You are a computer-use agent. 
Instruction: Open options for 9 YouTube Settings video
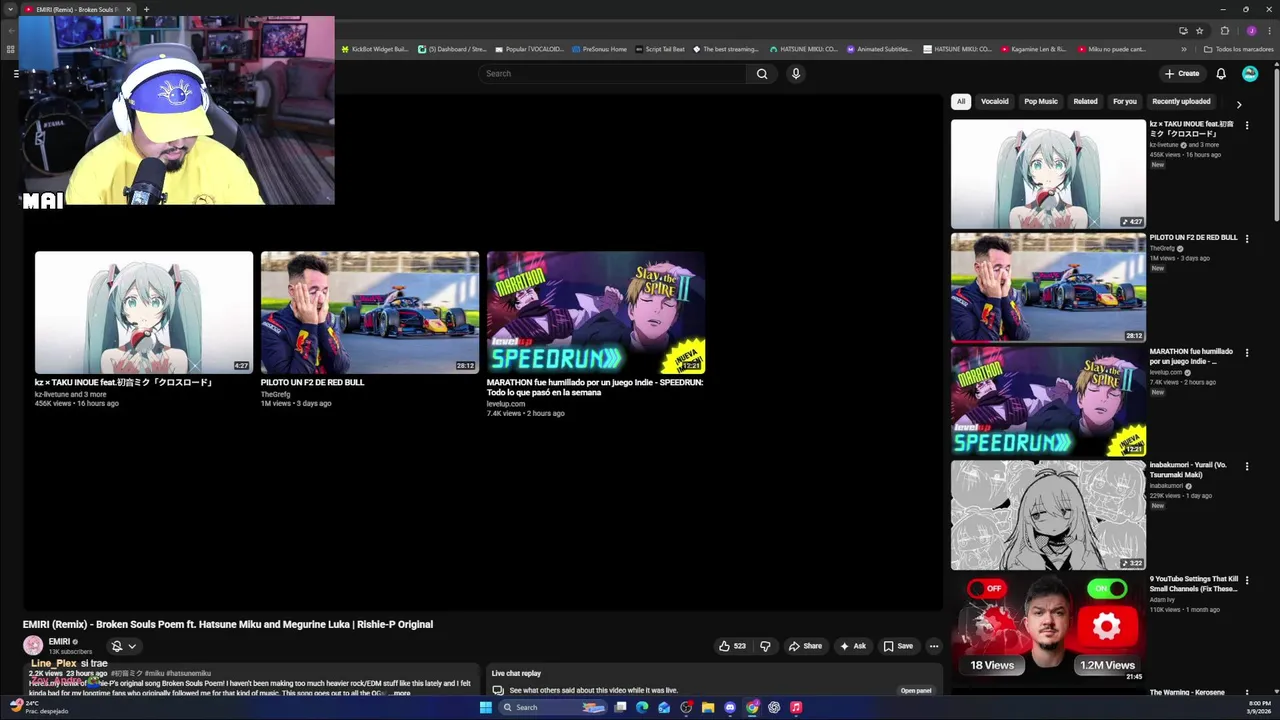click(1247, 580)
